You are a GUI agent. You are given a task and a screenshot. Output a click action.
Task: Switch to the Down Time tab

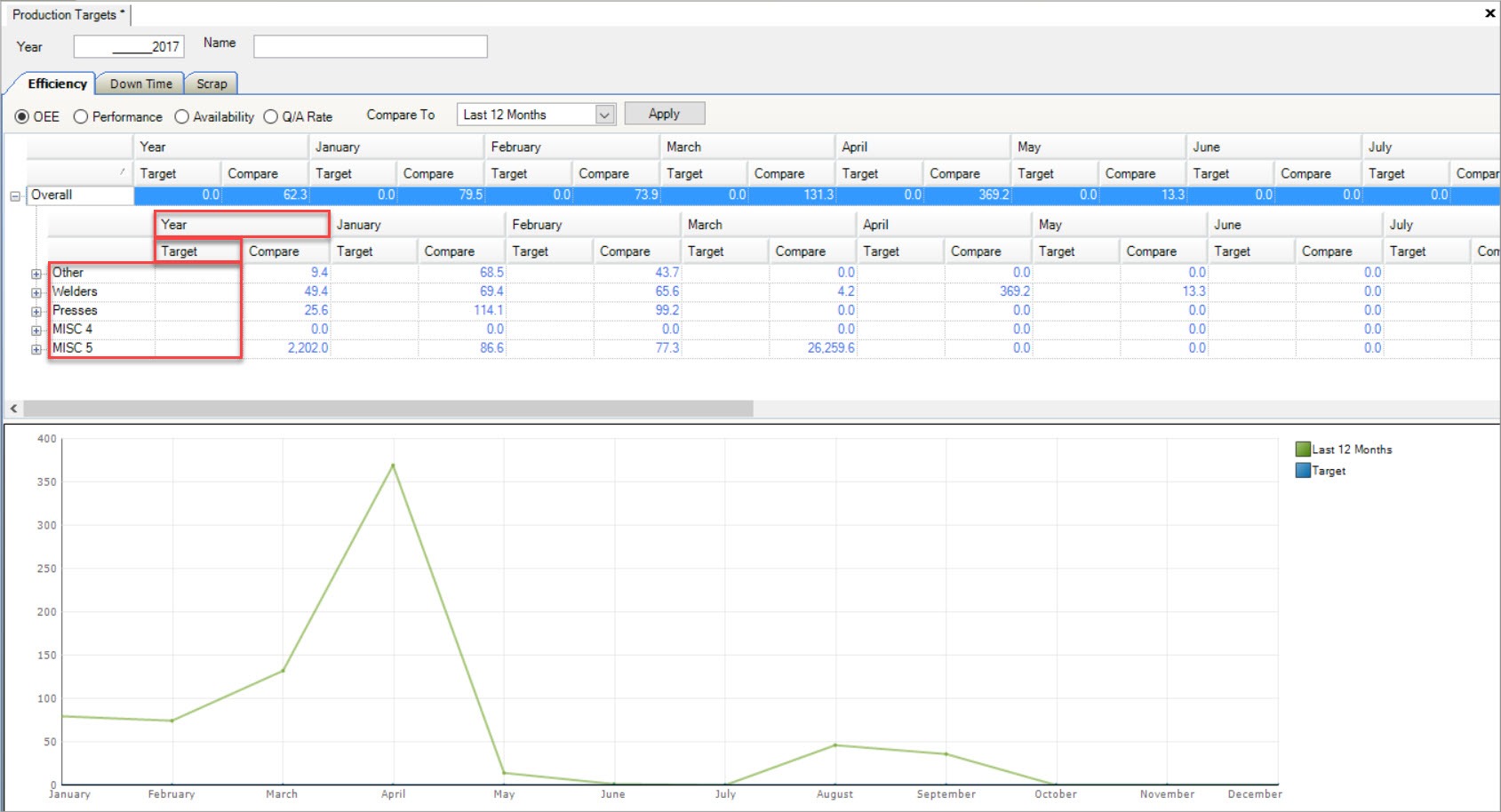coord(140,84)
